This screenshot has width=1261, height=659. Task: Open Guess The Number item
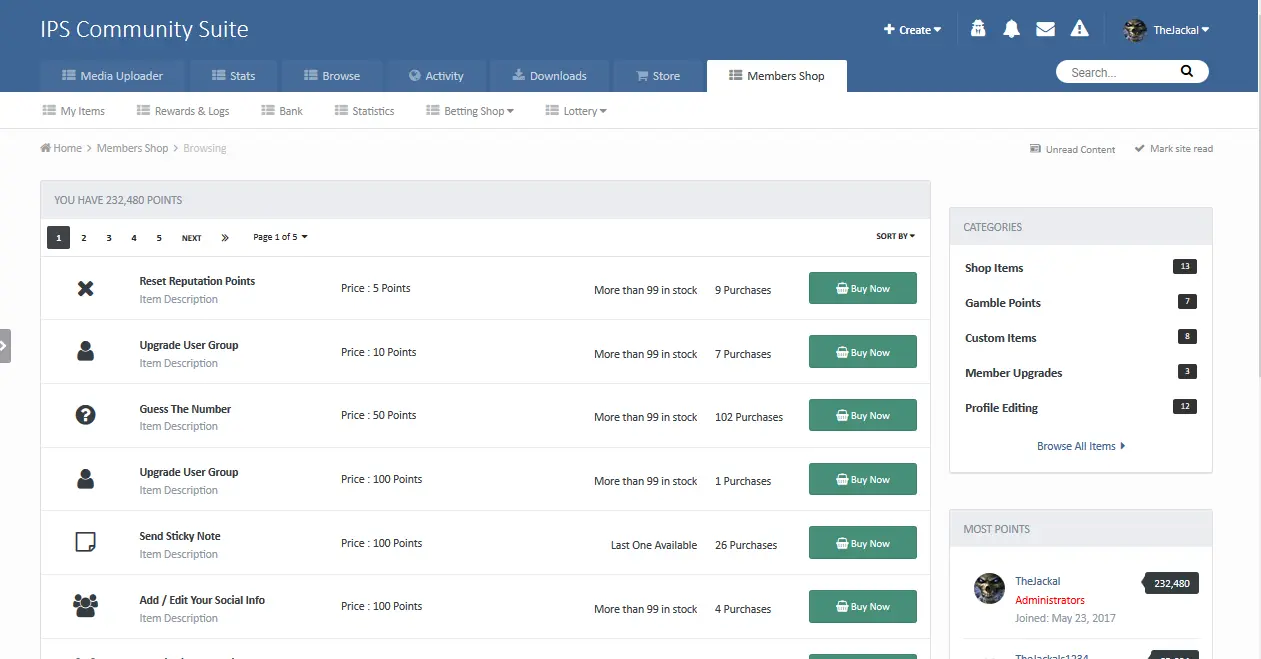185,409
